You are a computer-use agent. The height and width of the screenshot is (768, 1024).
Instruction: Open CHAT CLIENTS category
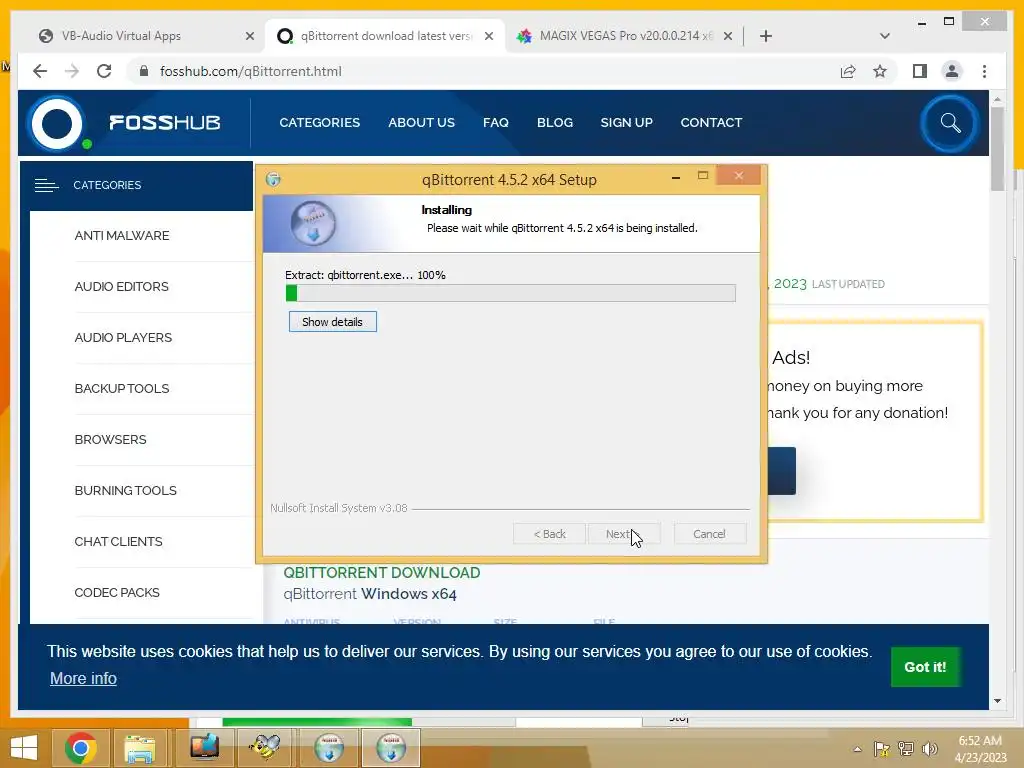(118, 541)
